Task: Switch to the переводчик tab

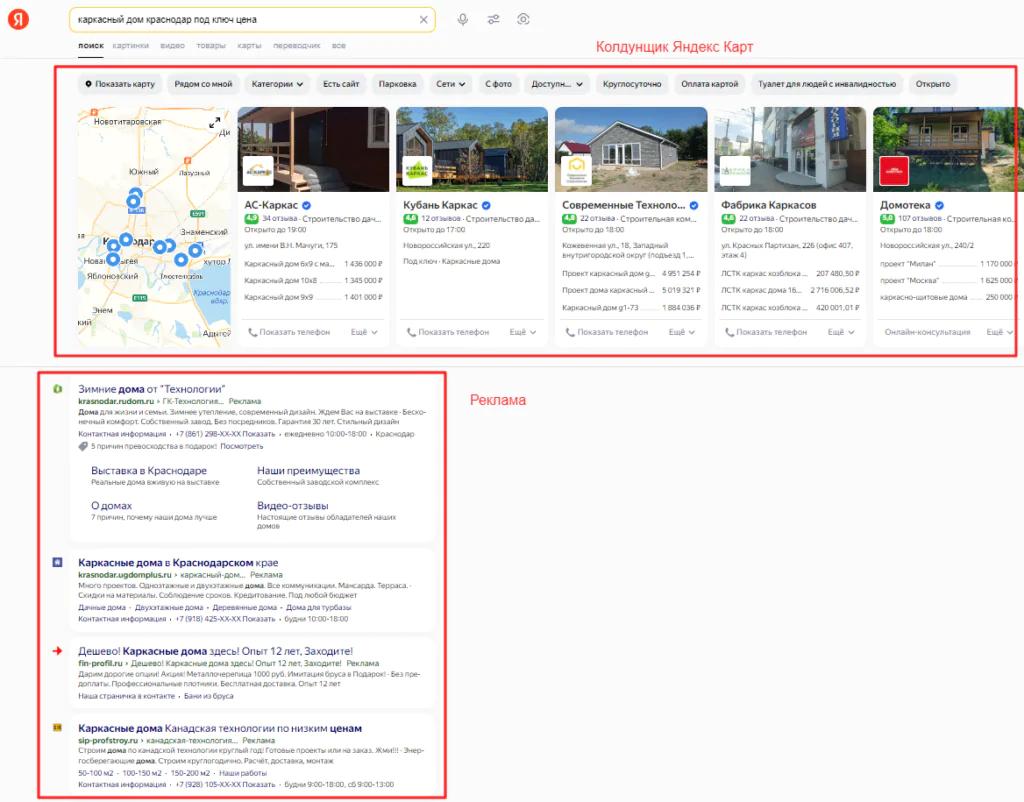Action: [296, 46]
